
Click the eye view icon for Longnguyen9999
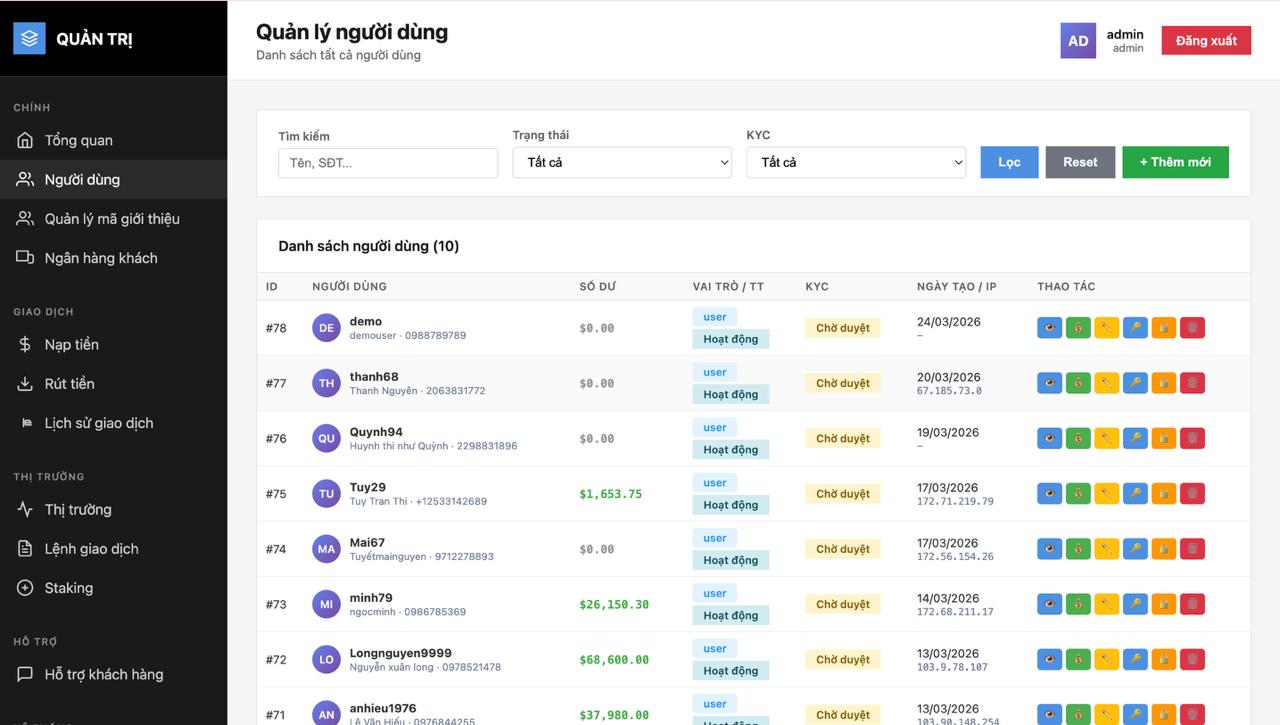click(1049, 659)
